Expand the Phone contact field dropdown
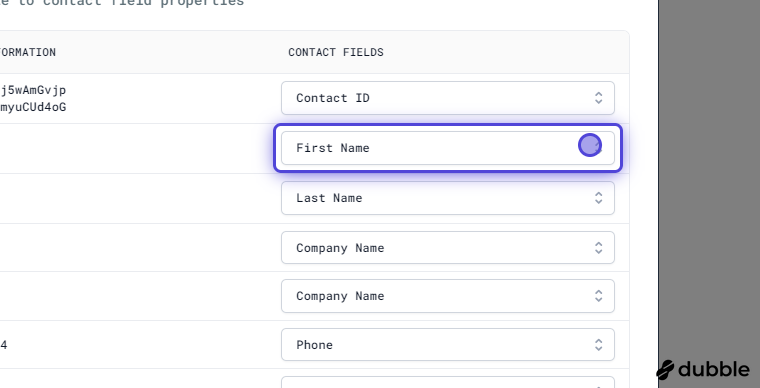 (448, 345)
